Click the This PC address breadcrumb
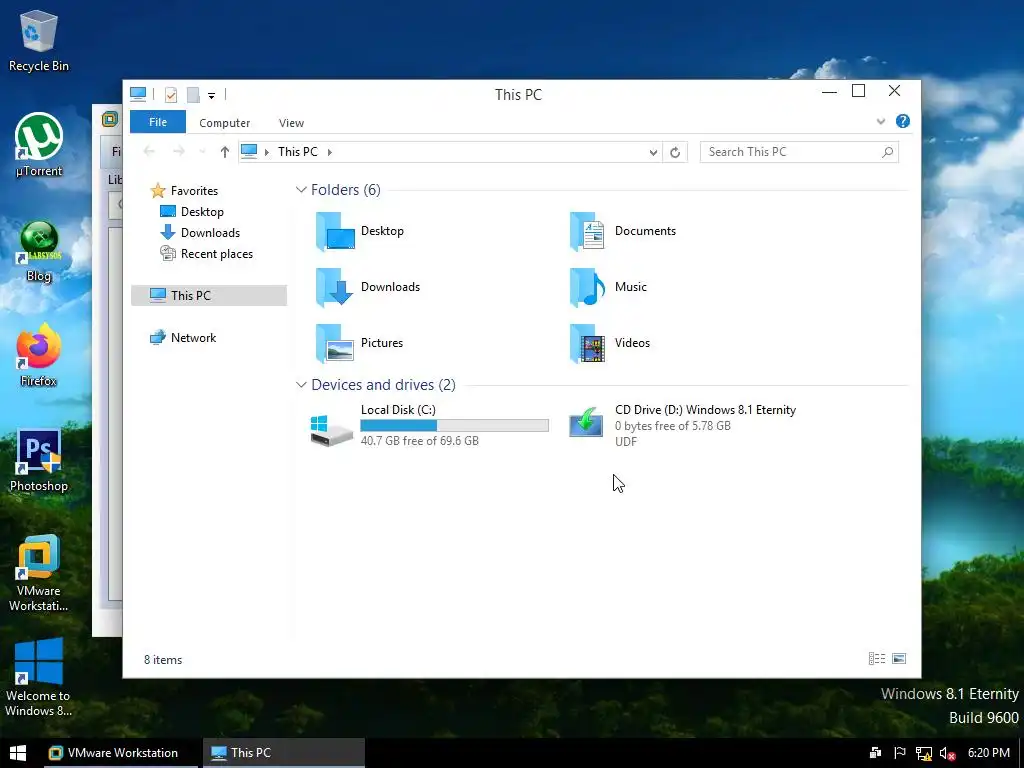The image size is (1024, 768). point(298,152)
